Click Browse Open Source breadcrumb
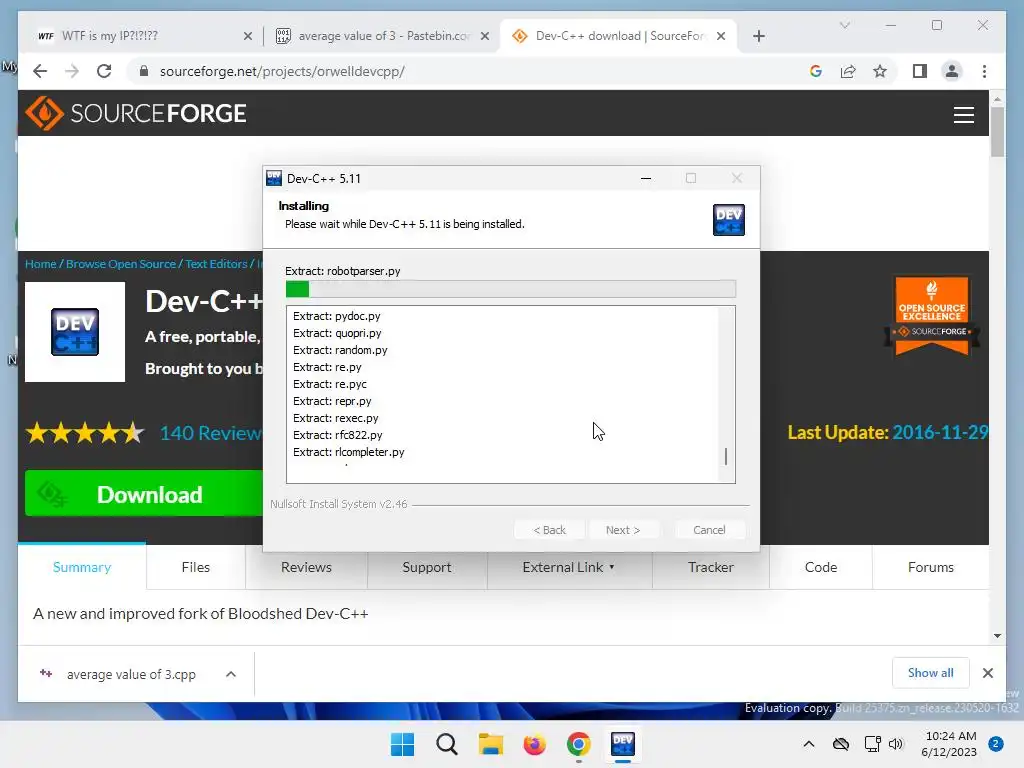Viewport: 1024px width, 768px height. pyautogui.click(x=121, y=264)
